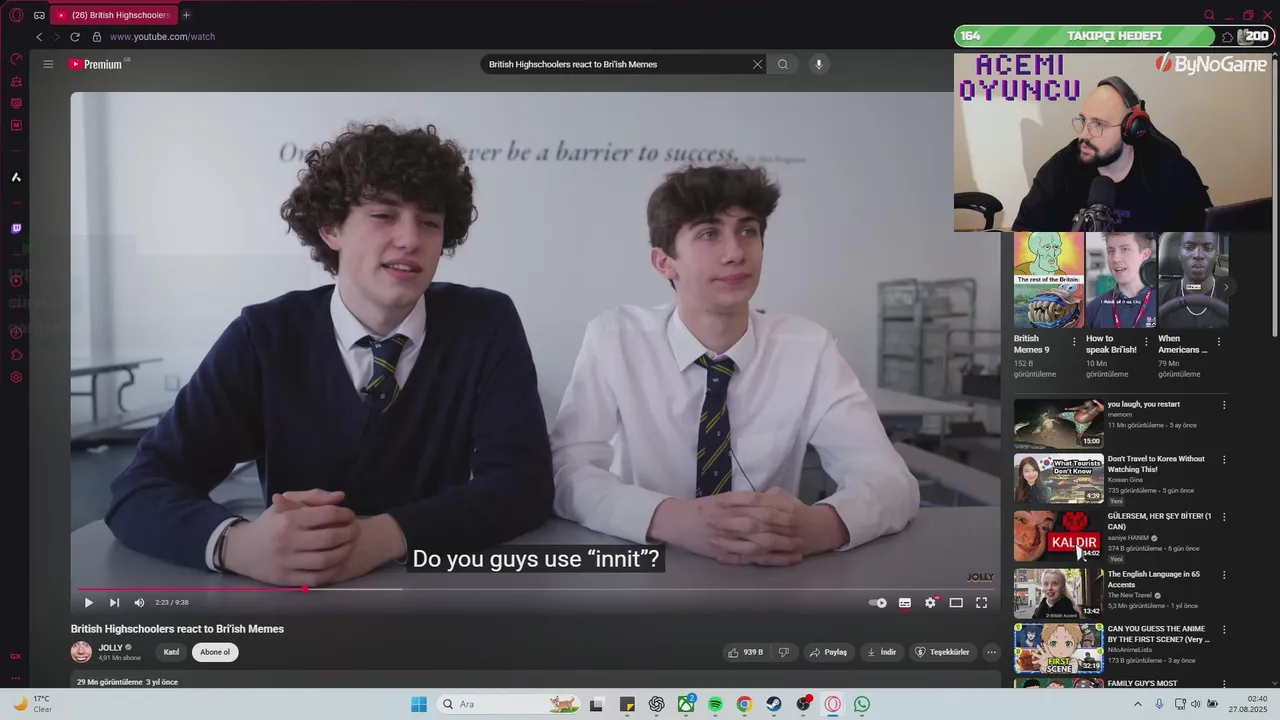Screen dimensions: 1280x720
Task: Switch to theater mode
Action: (956, 603)
